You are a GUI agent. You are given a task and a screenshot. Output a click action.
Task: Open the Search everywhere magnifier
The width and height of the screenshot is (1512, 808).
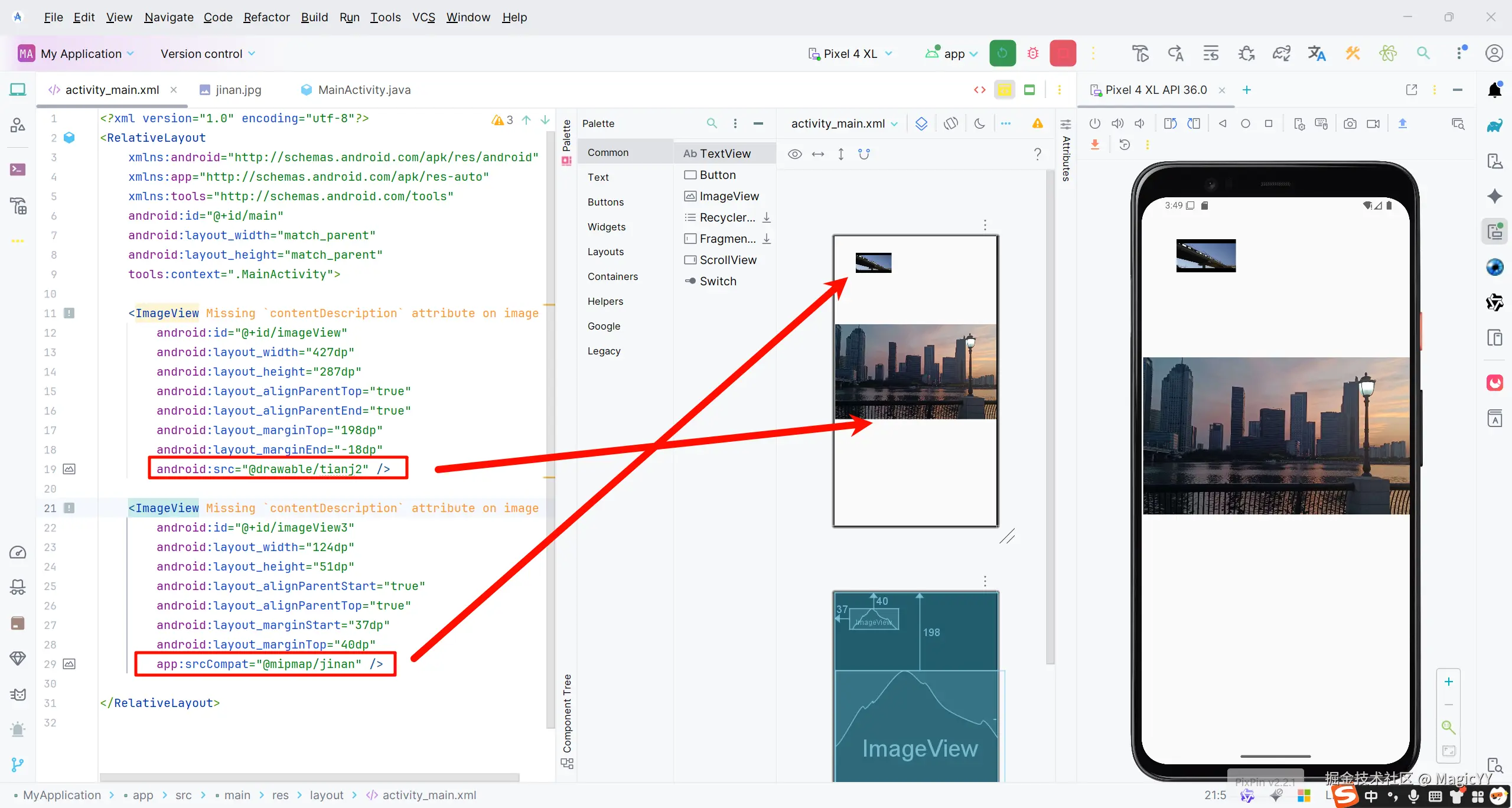click(1423, 54)
